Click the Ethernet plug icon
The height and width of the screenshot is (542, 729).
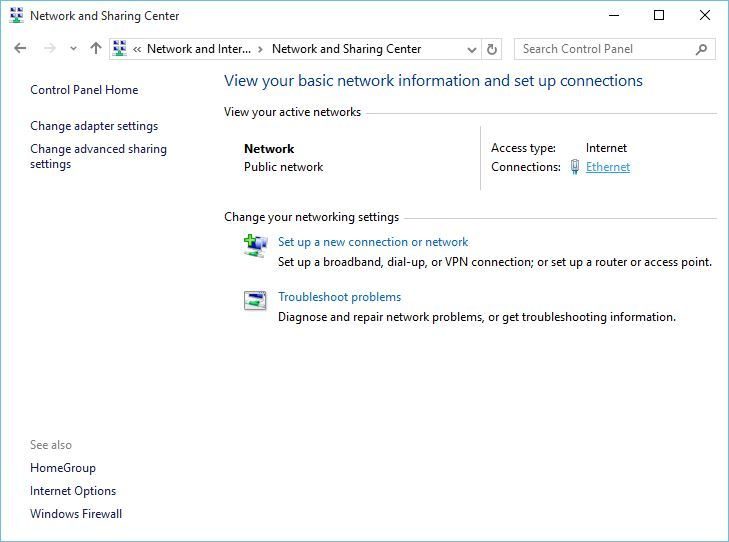pos(575,167)
